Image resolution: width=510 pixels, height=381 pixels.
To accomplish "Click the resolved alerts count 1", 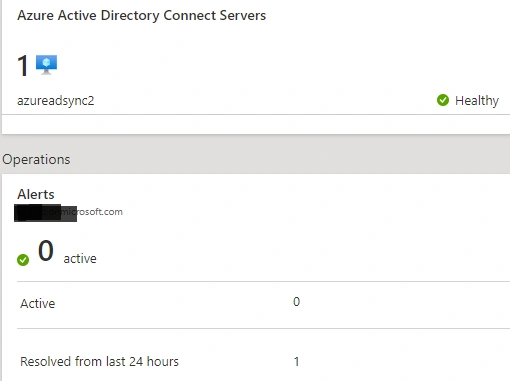I will [296, 362].
